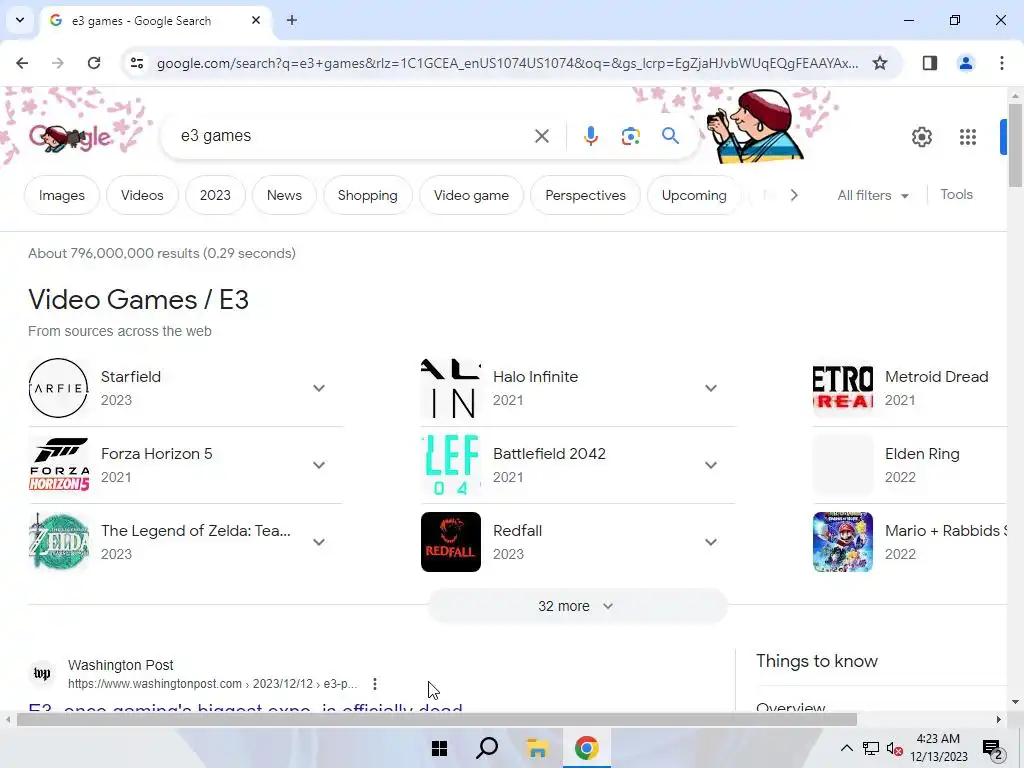Clear the search box with the X
This screenshot has width=1024, height=768.
tap(541, 136)
